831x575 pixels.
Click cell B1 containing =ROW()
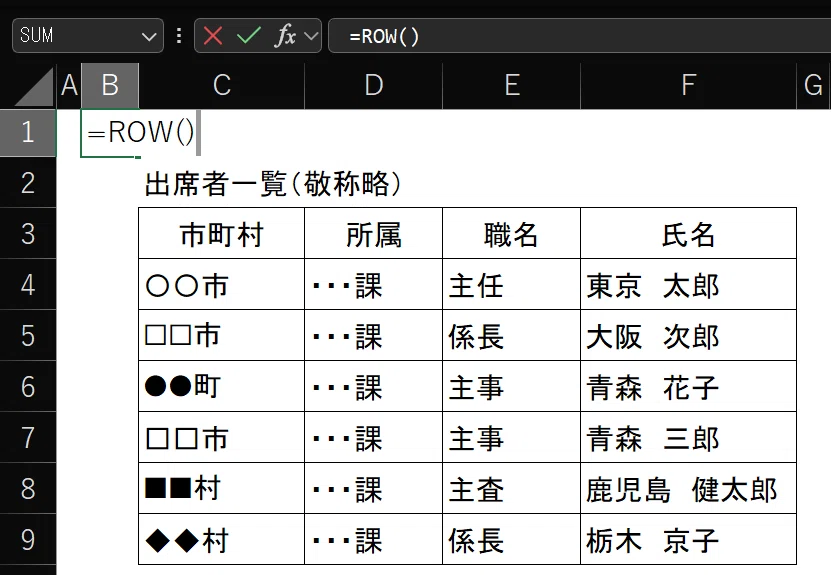point(110,133)
